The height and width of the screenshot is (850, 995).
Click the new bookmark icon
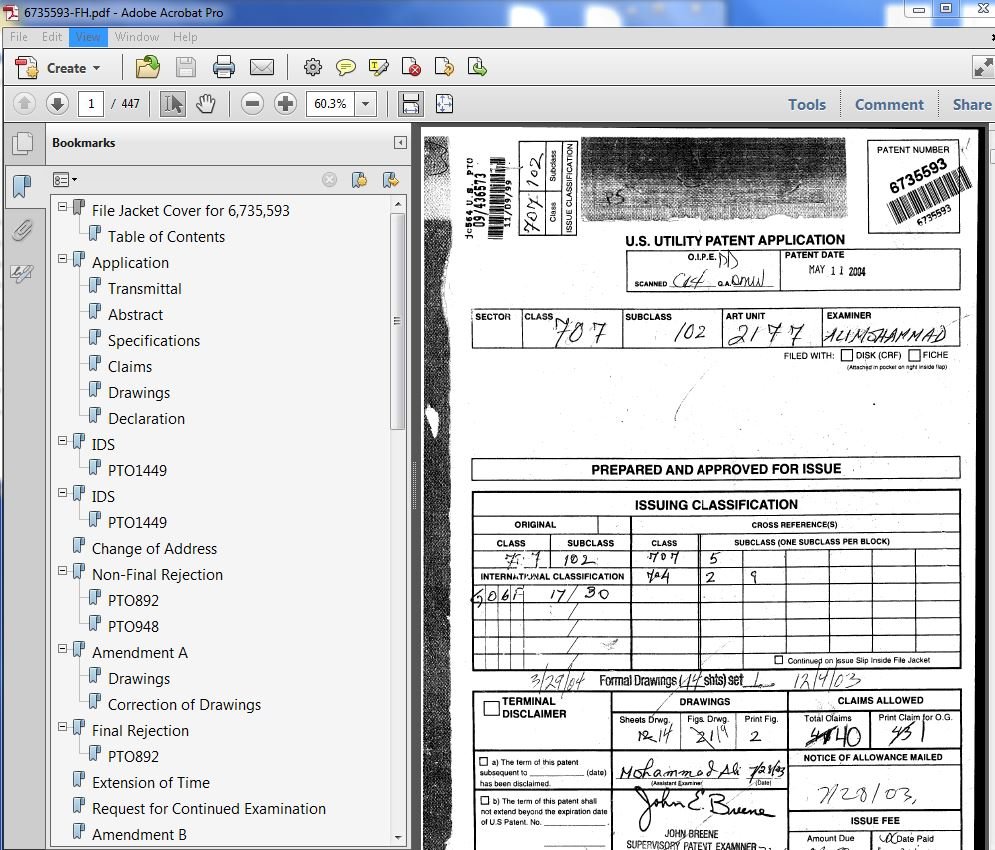pos(359,180)
